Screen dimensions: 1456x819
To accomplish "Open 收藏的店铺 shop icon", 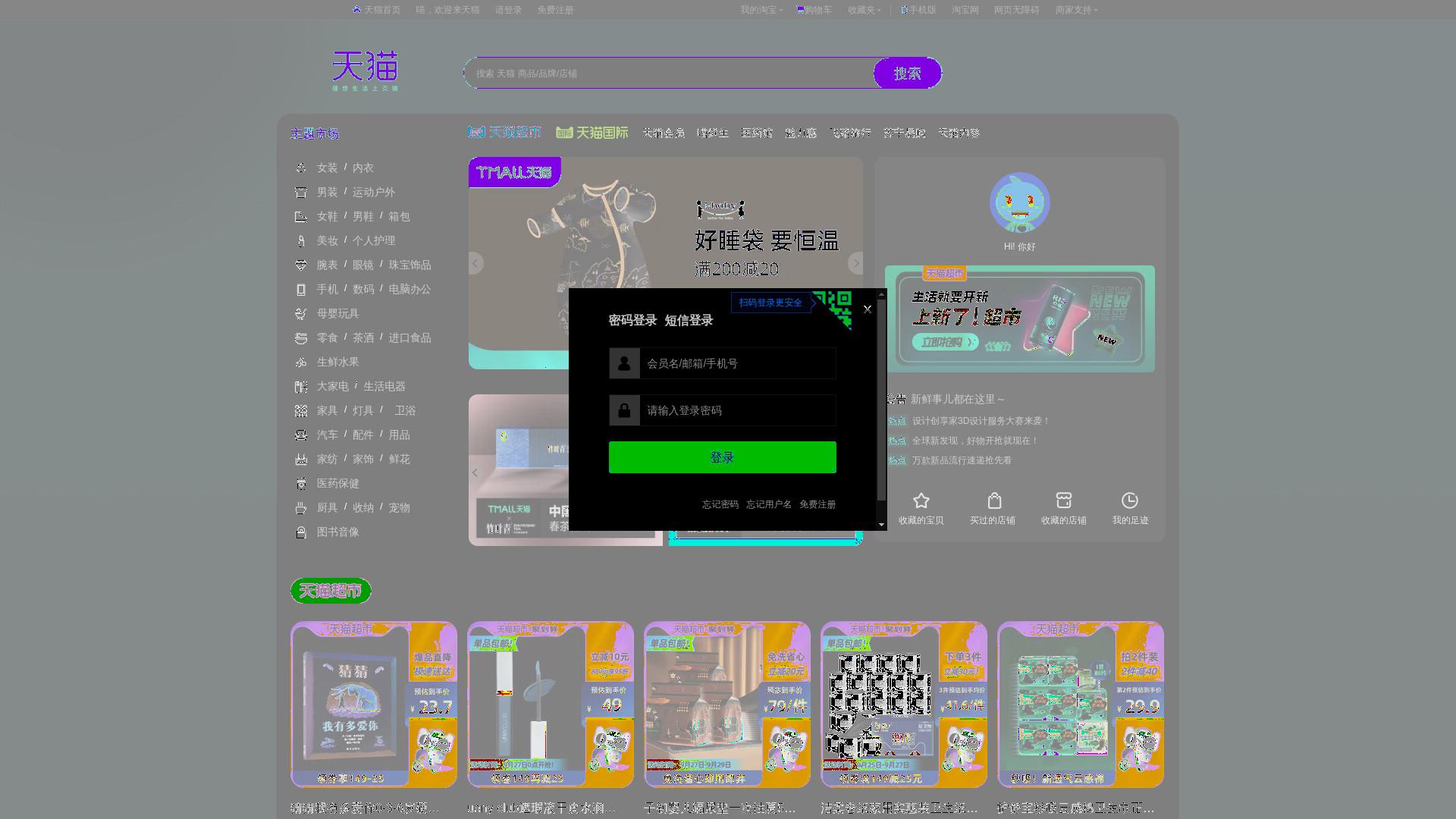I will coord(1064,500).
